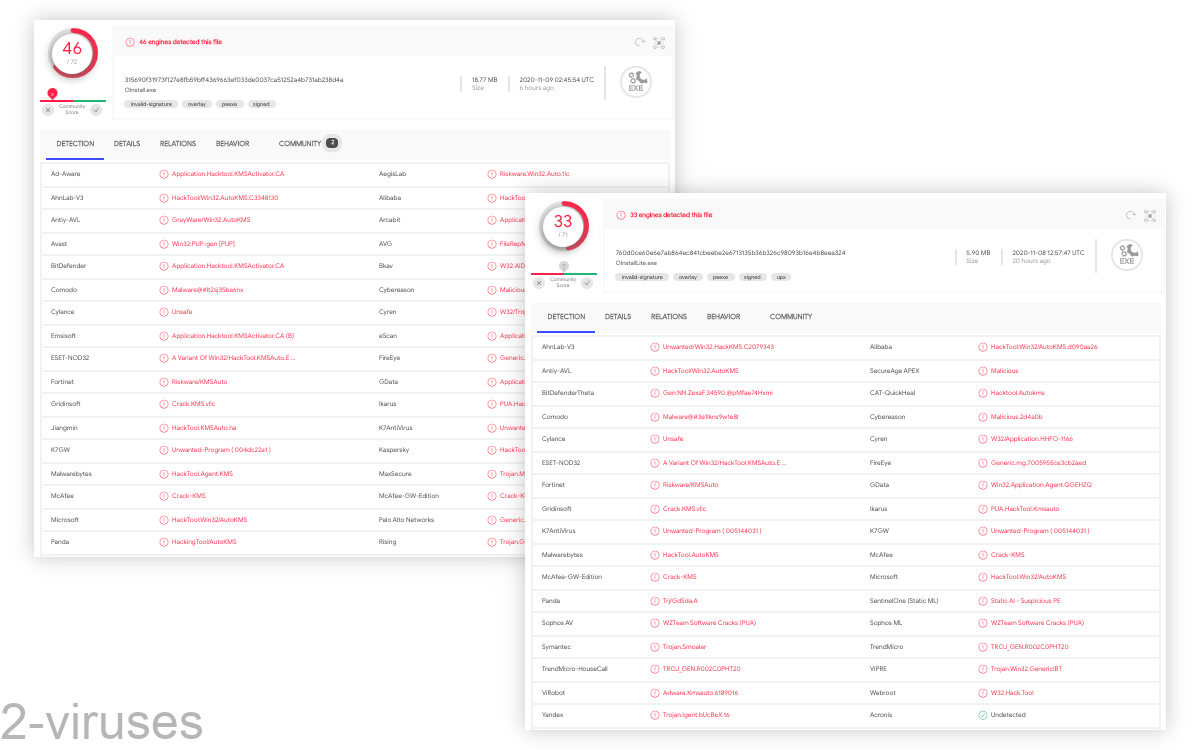The width and height of the screenshot is (1200, 750).
Task: Click the warning icon beside W32.Hack.Tool
Action: coord(983,692)
